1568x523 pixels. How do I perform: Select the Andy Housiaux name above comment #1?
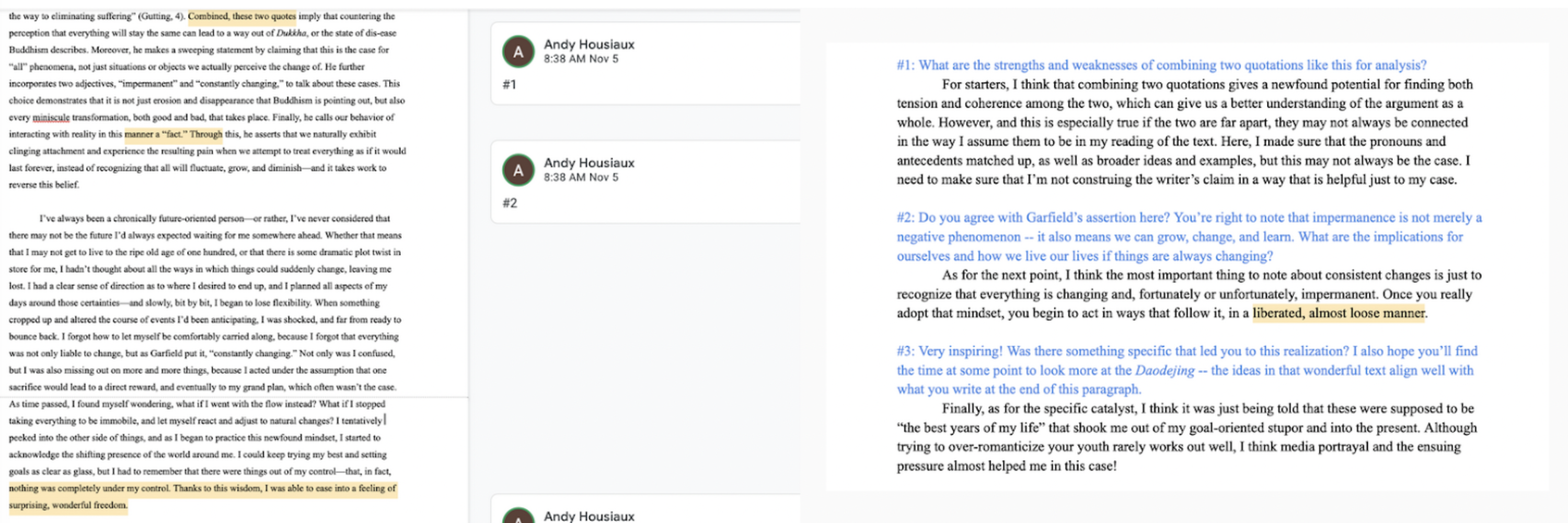(x=589, y=44)
